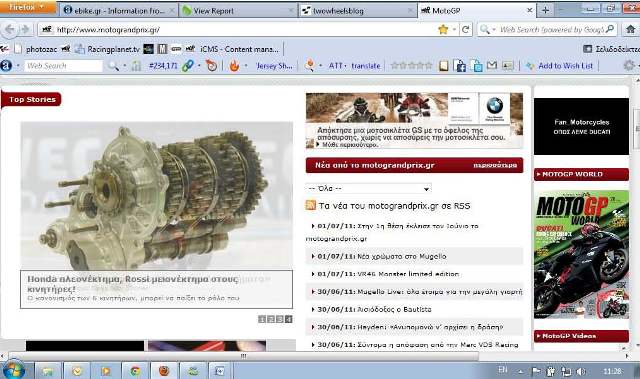Open Firefox from the Windows taskbar
640x379 pixels.
pyautogui.click(x=164, y=371)
